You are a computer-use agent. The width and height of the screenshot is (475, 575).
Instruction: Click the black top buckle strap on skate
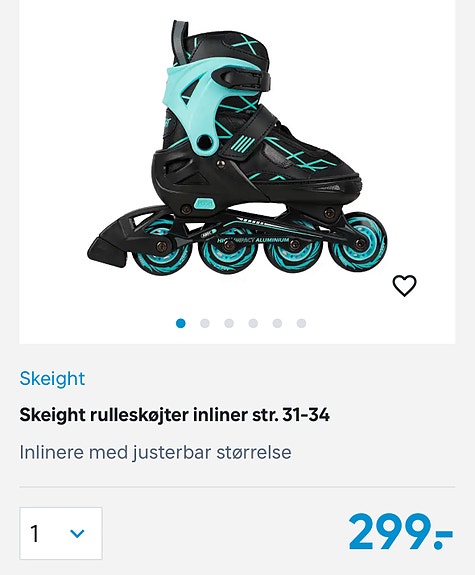click(x=244, y=79)
